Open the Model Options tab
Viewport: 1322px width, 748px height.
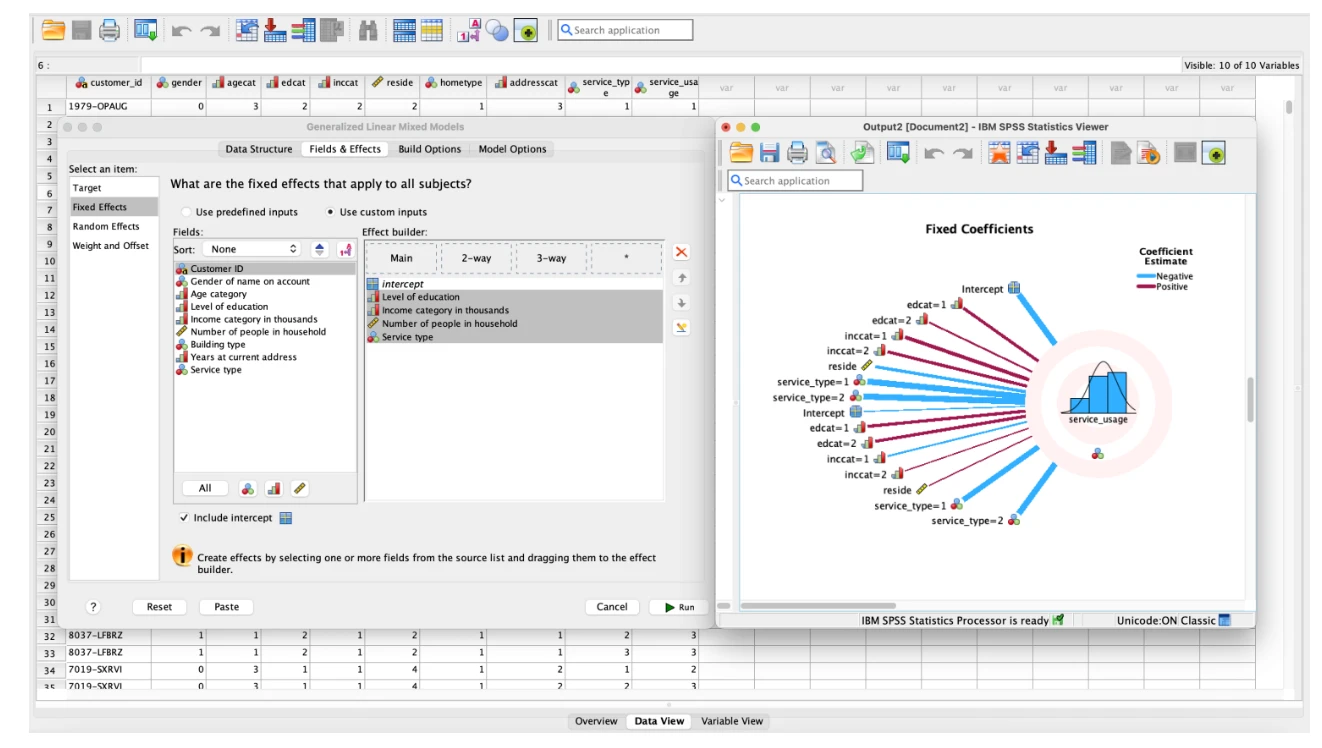pyautogui.click(x=512, y=149)
